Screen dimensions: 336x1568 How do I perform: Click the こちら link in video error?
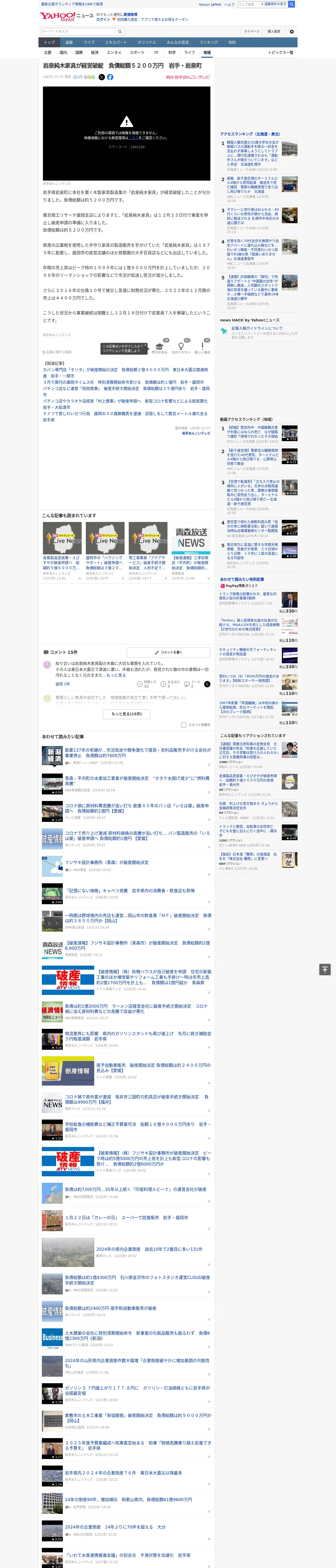tap(133, 138)
